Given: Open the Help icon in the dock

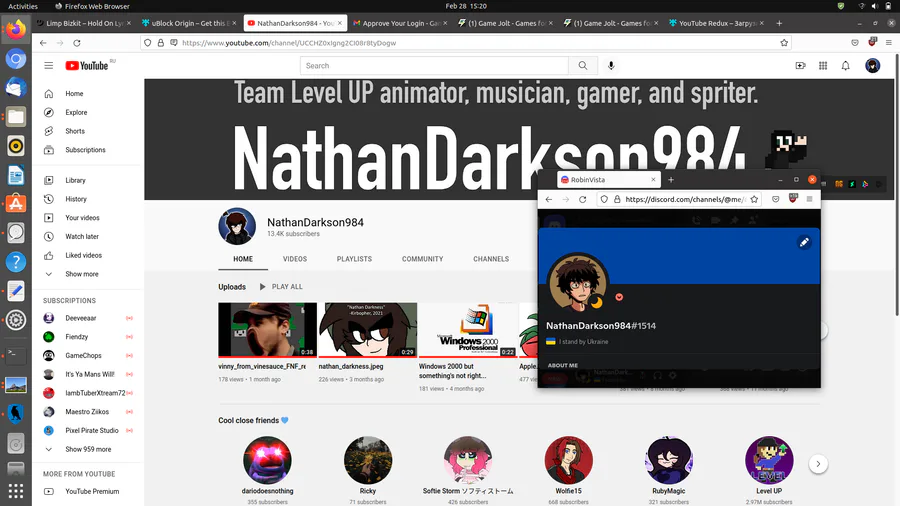Looking at the screenshot, I should point(16,262).
